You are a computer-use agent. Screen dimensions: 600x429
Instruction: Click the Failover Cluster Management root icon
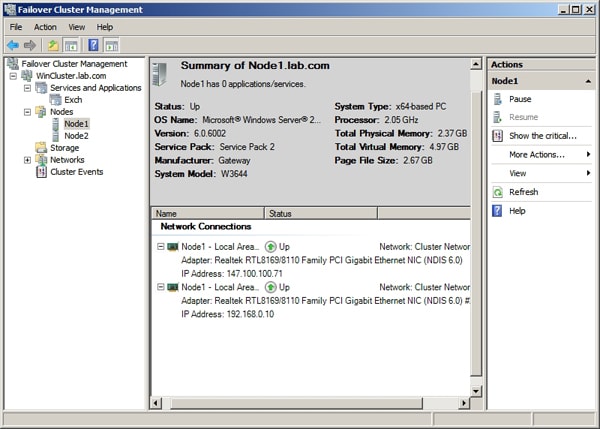tap(13, 64)
